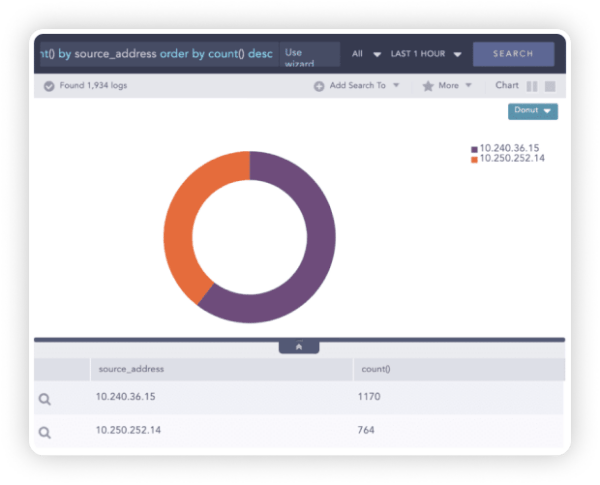This screenshot has width=600, height=485.
Task: Expand the Add Search To dropdown arrow
Action: [396, 85]
